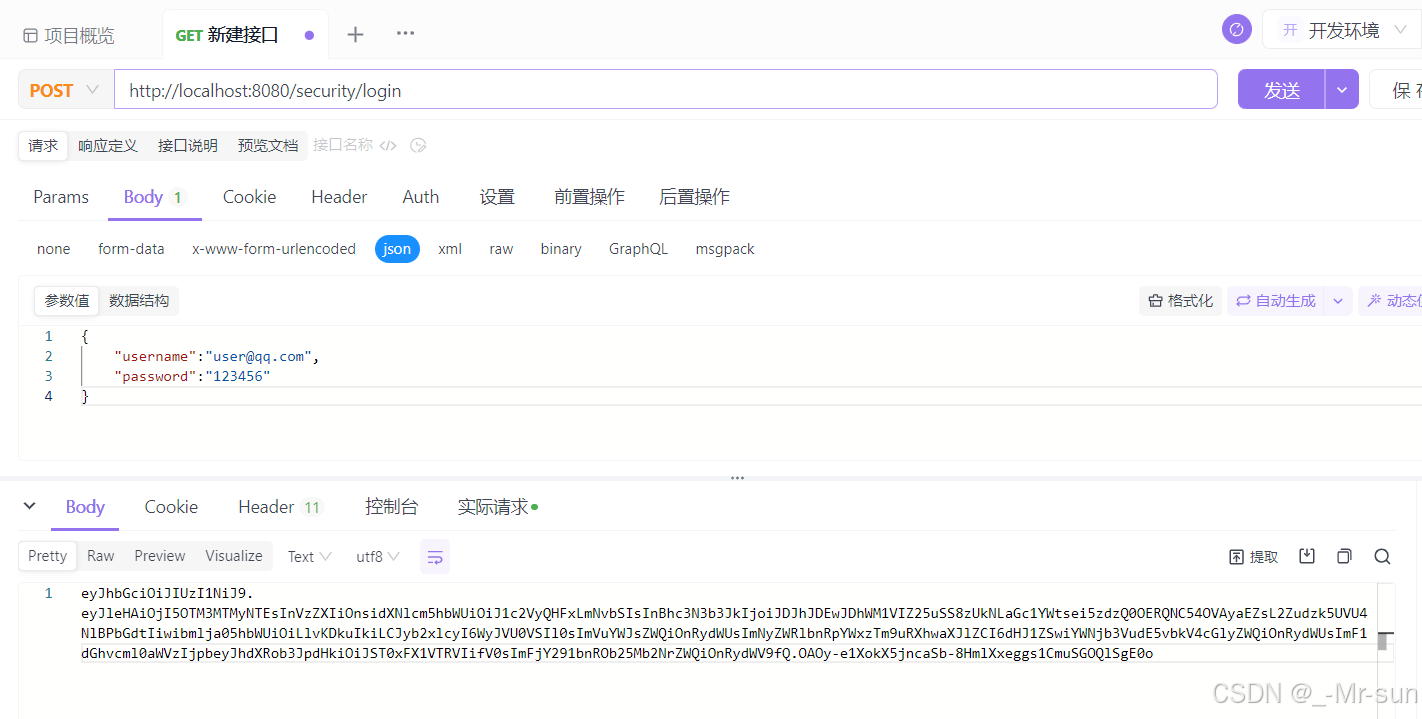The width and height of the screenshot is (1422, 719).
Task: Click the request URL input field
Action: point(666,90)
